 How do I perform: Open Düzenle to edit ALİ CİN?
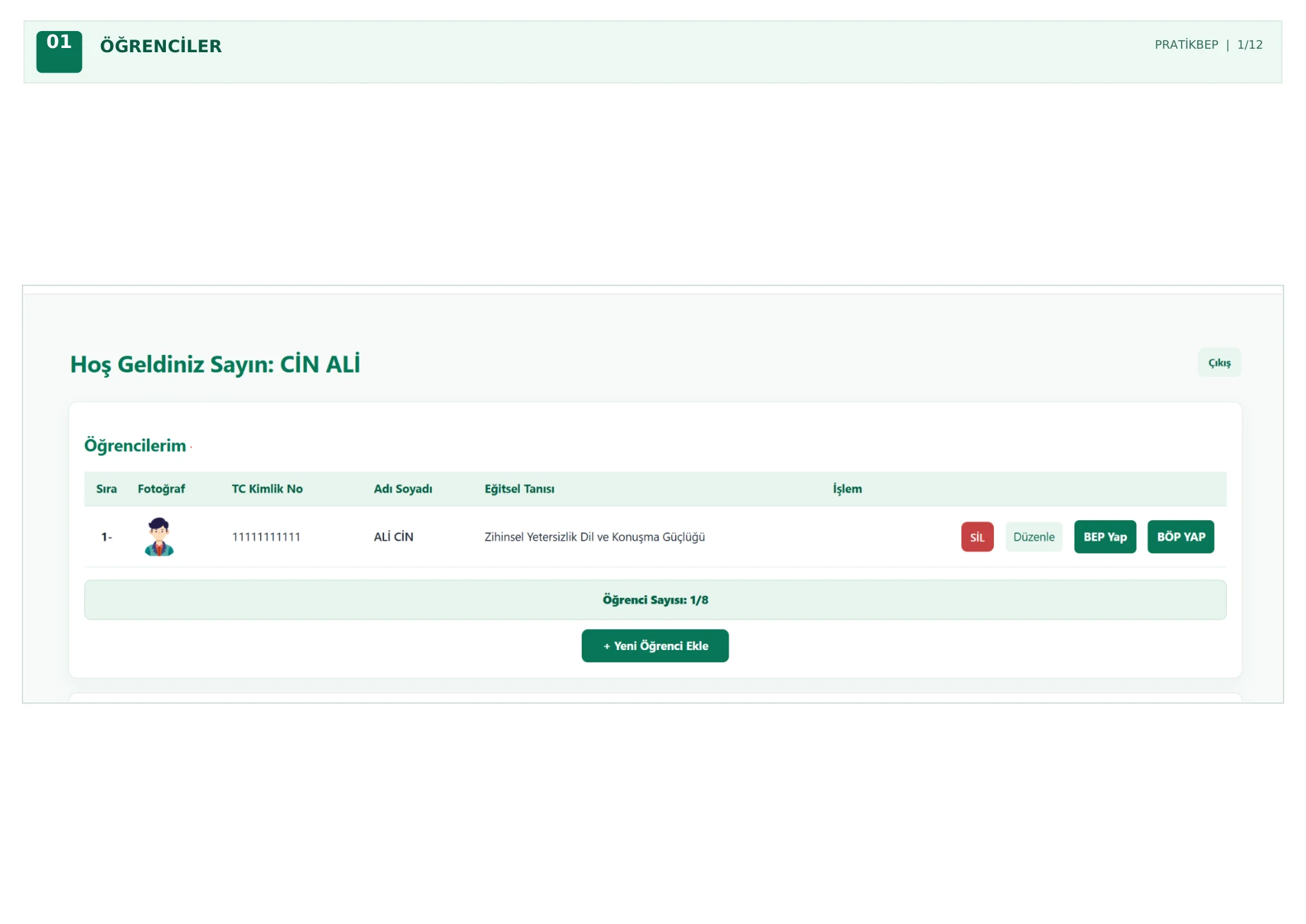pyautogui.click(x=1034, y=536)
